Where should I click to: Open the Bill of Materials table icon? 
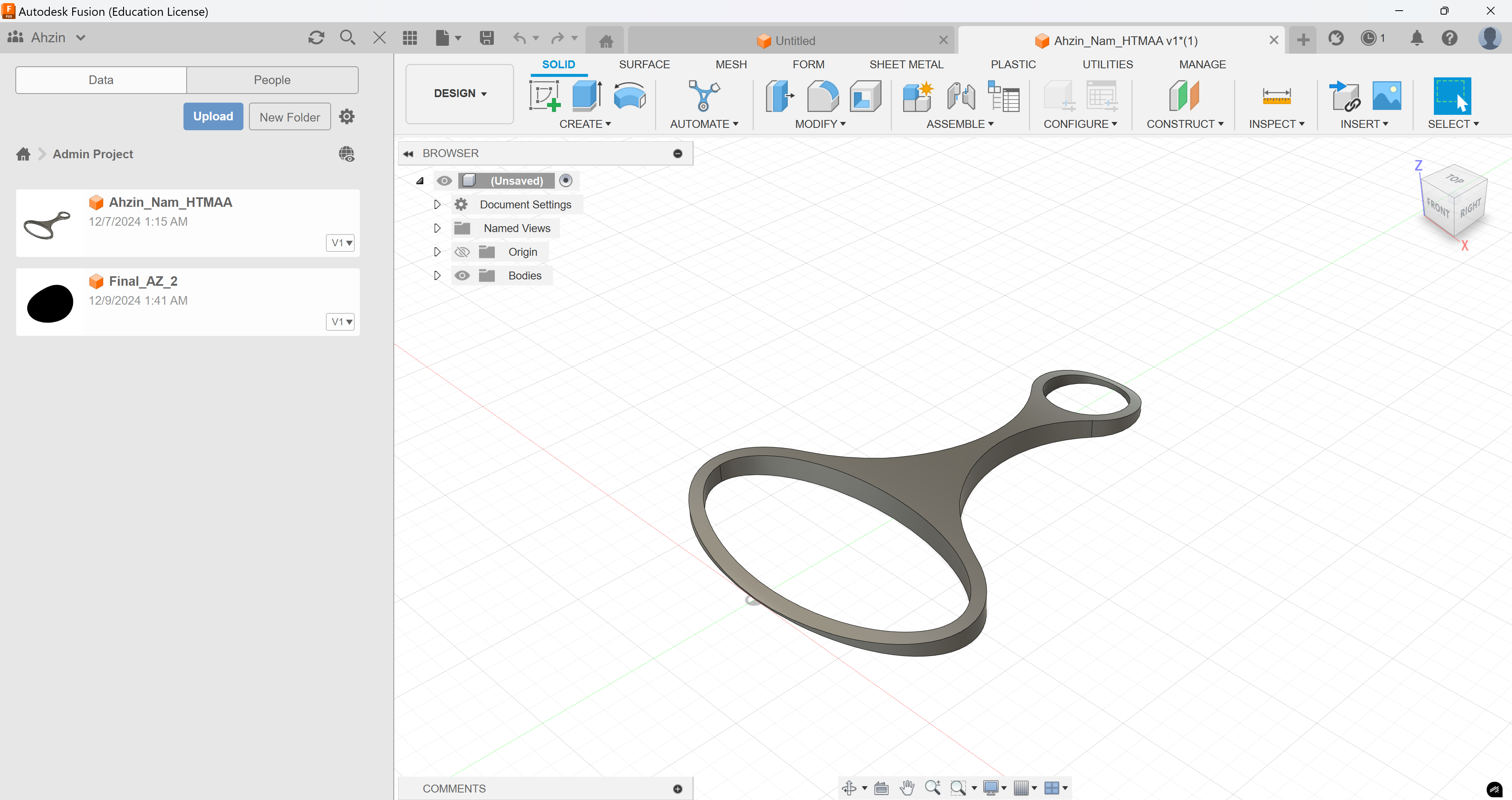1004,96
